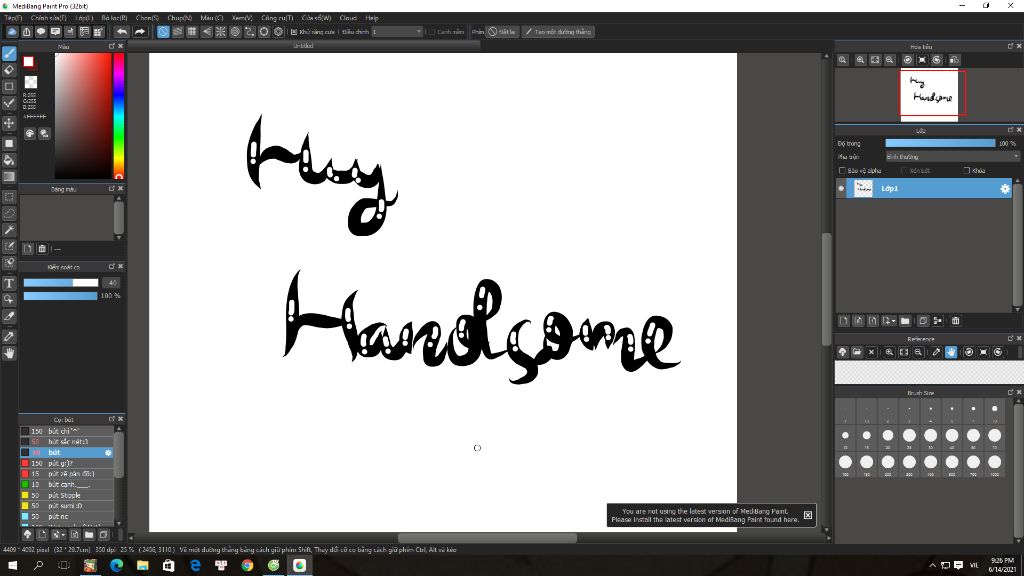Select the rectangular Select tool
The image size is (1024, 576).
click(9, 197)
